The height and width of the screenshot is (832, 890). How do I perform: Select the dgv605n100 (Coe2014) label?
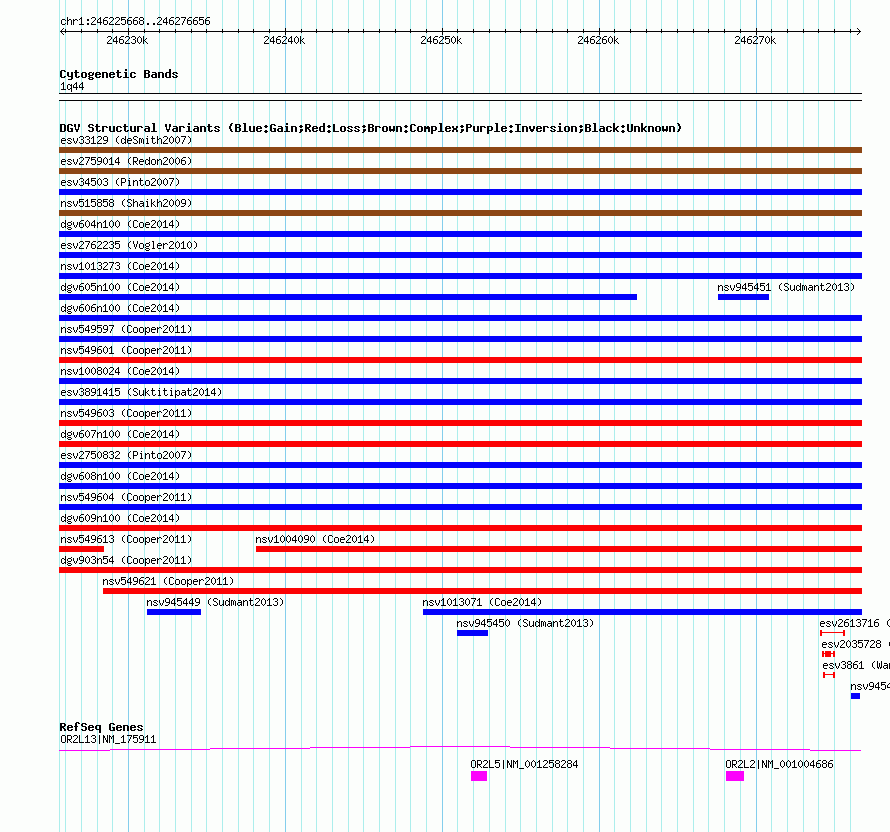point(120,287)
